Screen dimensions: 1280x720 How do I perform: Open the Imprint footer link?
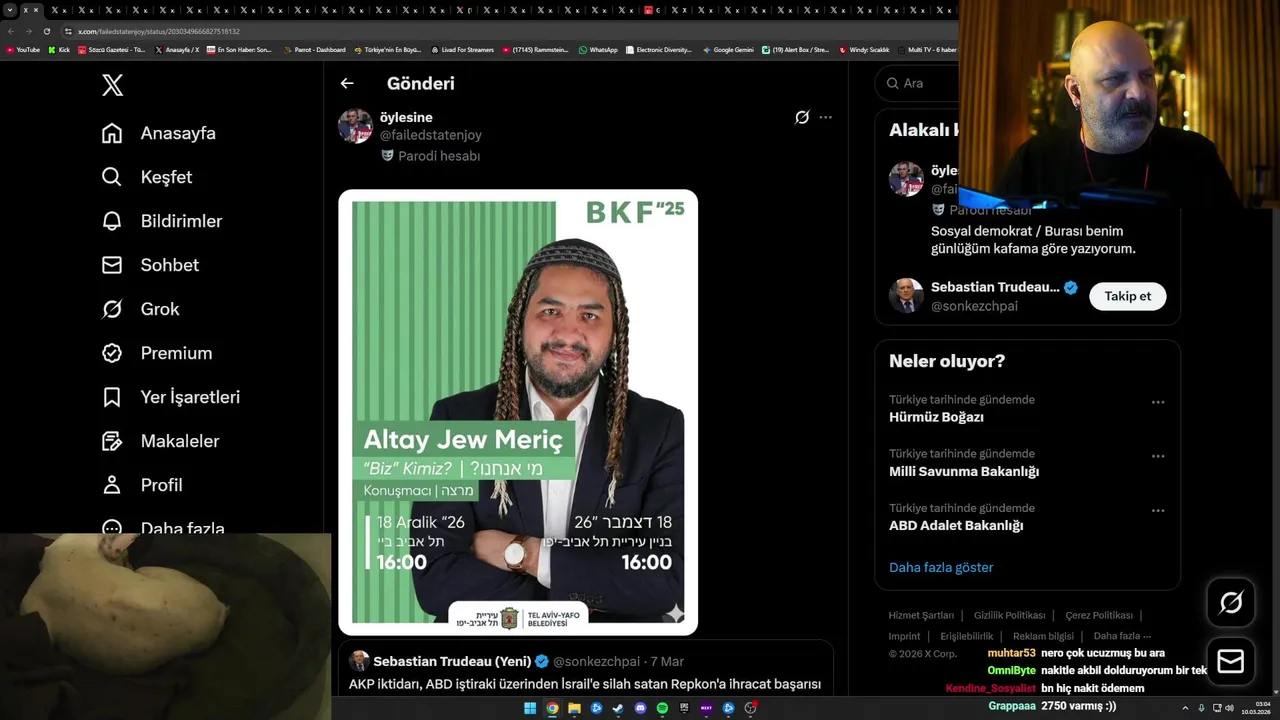904,636
